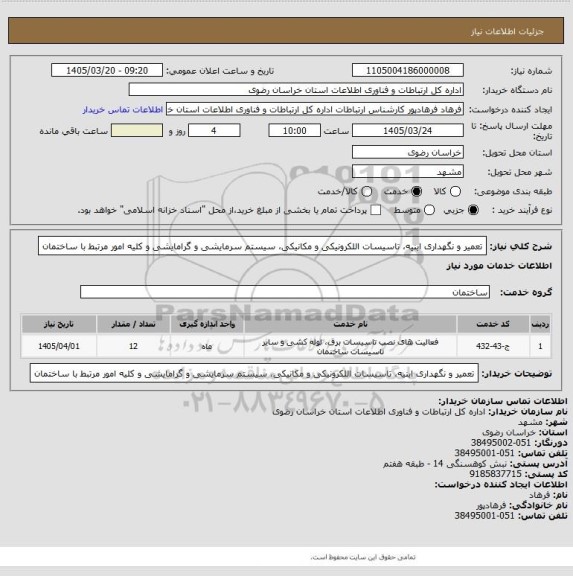
Task: Click the request creator field
Action: pyautogui.click(x=315, y=109)
